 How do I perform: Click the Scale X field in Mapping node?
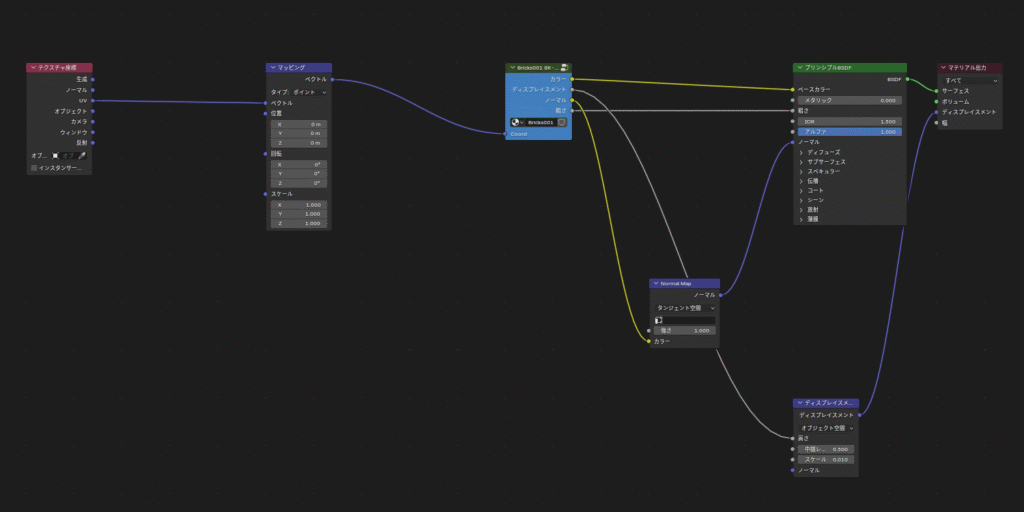298,204
